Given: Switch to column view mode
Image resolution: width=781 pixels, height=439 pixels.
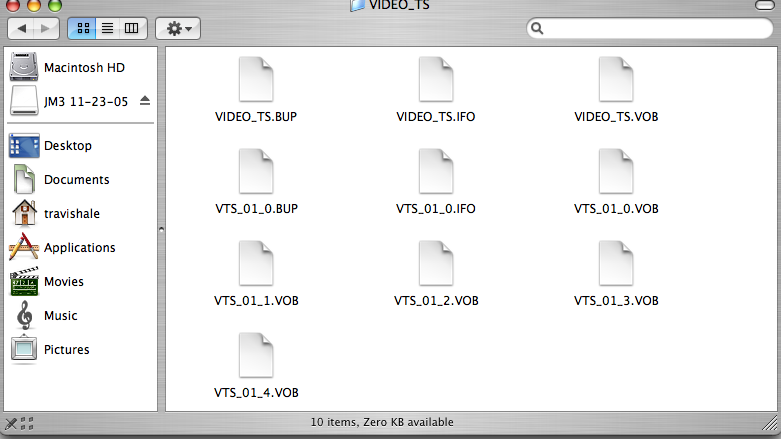Looking at the screenshot, I should (132, 28).
